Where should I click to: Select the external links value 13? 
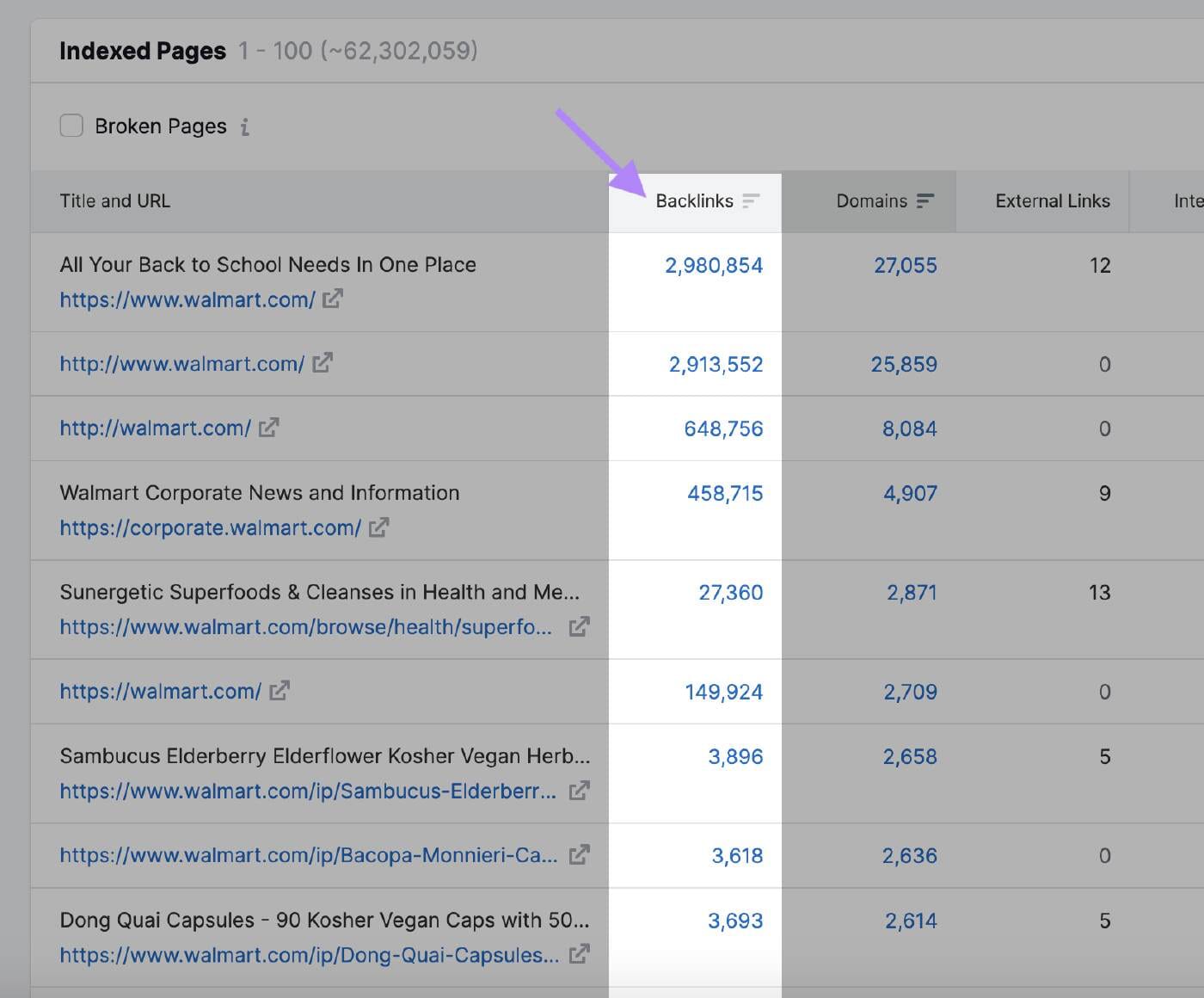(1100, 593)
